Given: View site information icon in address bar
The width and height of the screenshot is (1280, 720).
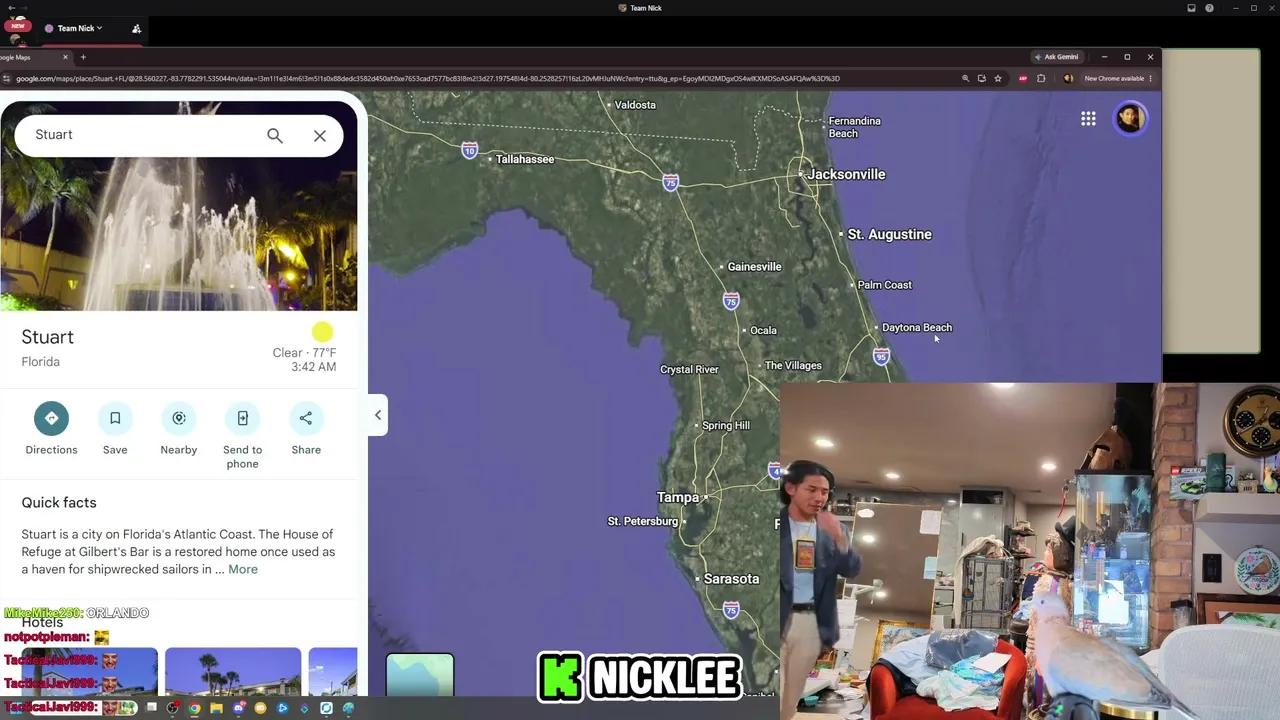Looking at the screenshot, I should click(x=7, y=78).
